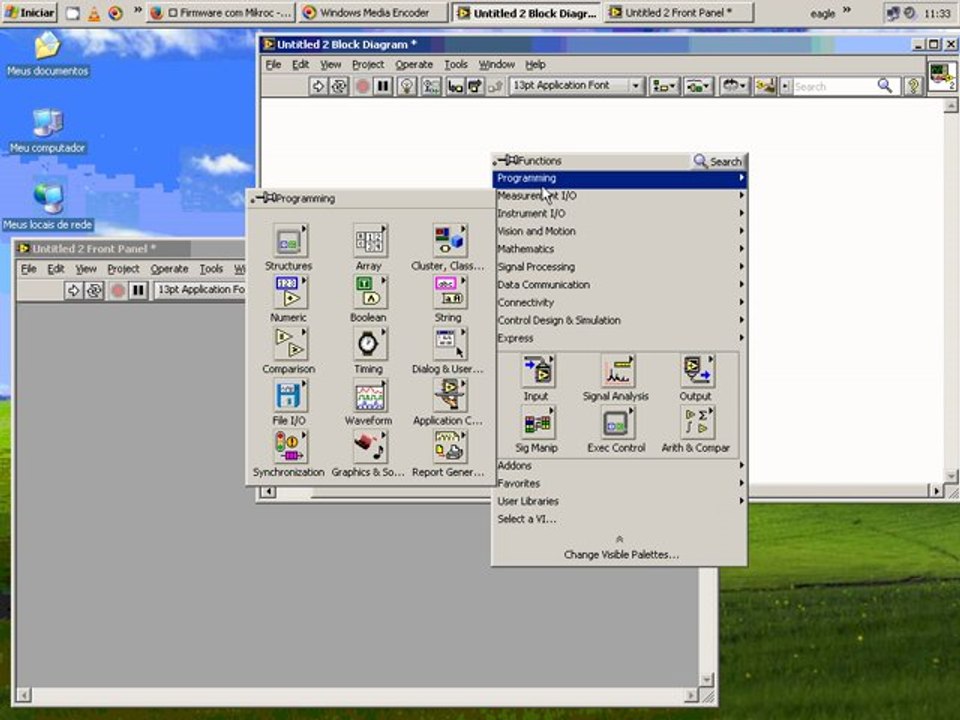Open the Graphics & Sound palette

[x=370, y=446]
